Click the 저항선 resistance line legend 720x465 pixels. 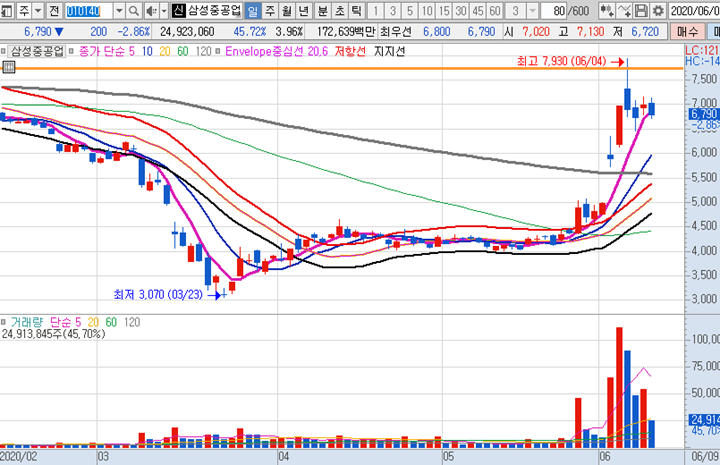pyautogui.click(x=350, y=51)
